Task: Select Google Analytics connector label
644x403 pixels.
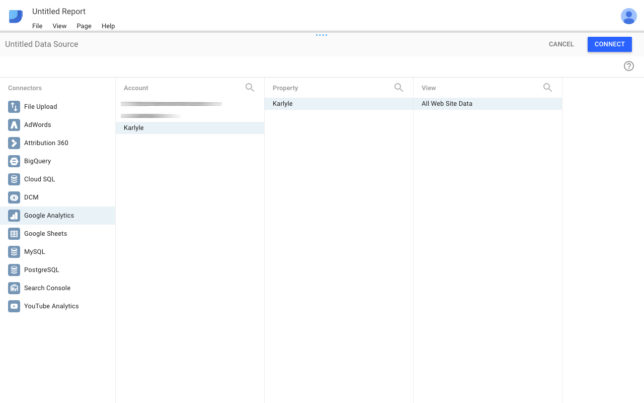Action: 49,215
